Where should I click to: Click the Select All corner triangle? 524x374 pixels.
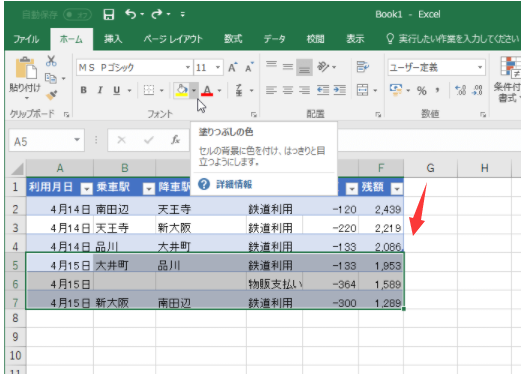17,169
